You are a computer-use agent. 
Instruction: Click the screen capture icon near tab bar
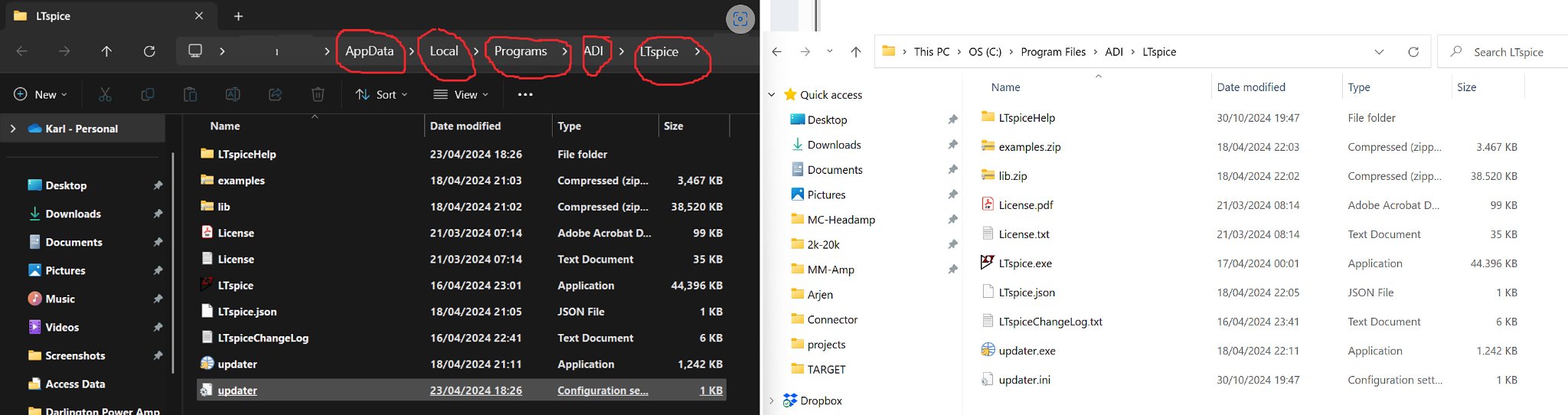tap(740, 19)
